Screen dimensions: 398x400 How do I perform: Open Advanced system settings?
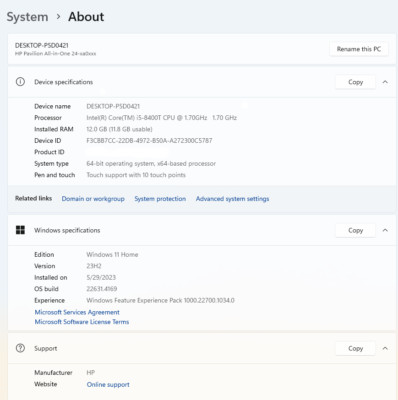(x=232, y=199)
